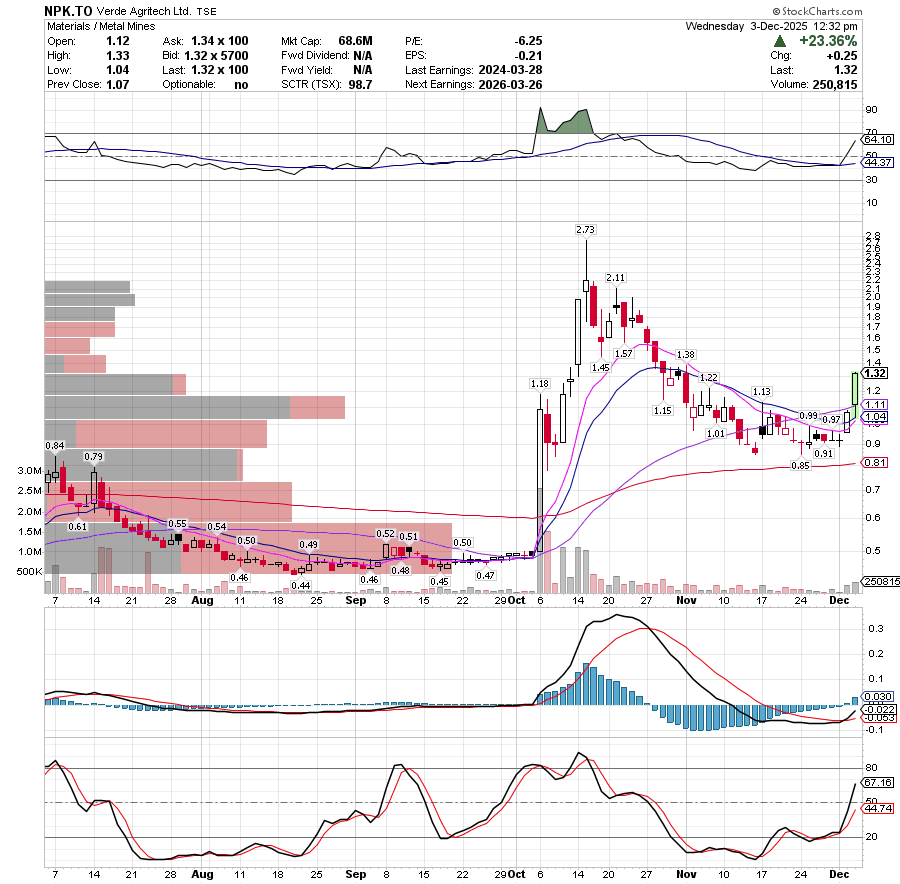
Task: Click the latest green candlestick
Action: tap(855, 390)
